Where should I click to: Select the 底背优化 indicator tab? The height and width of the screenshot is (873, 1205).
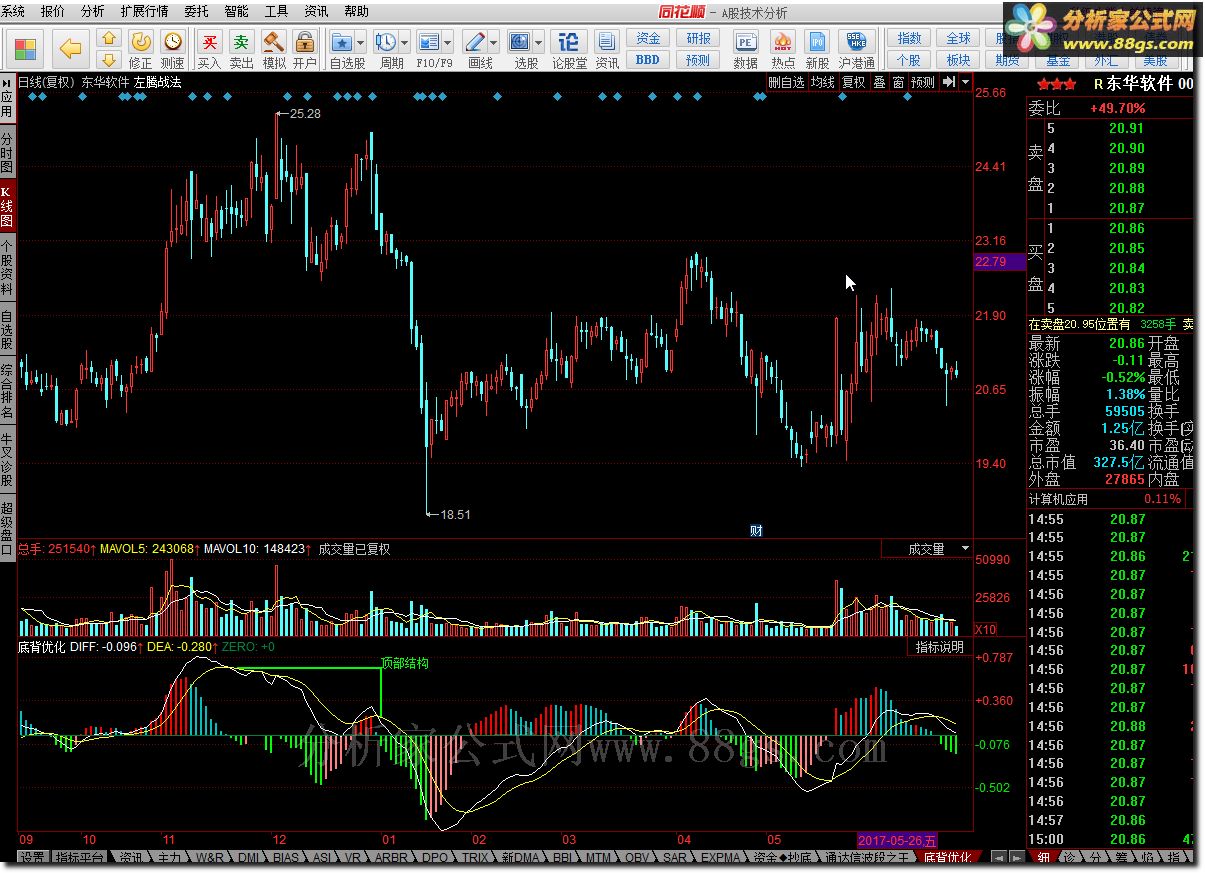[x=946, y=858]
